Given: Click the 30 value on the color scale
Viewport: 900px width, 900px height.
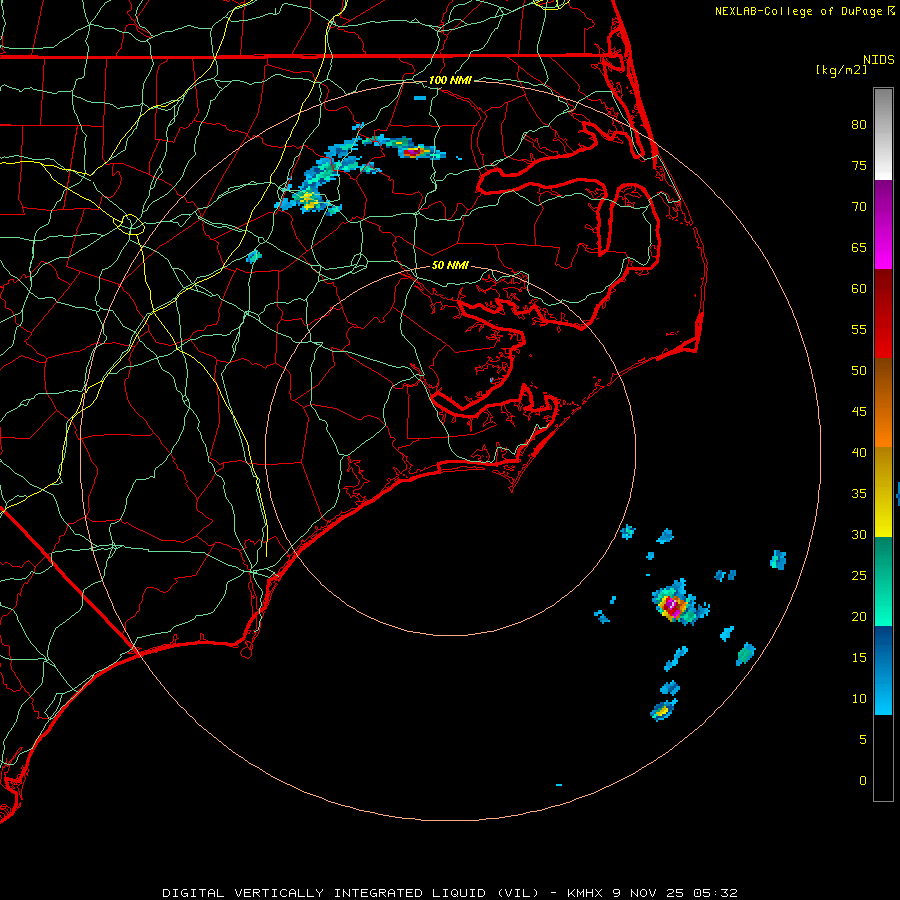Looking at the screenshot, I should click(859, 535).
